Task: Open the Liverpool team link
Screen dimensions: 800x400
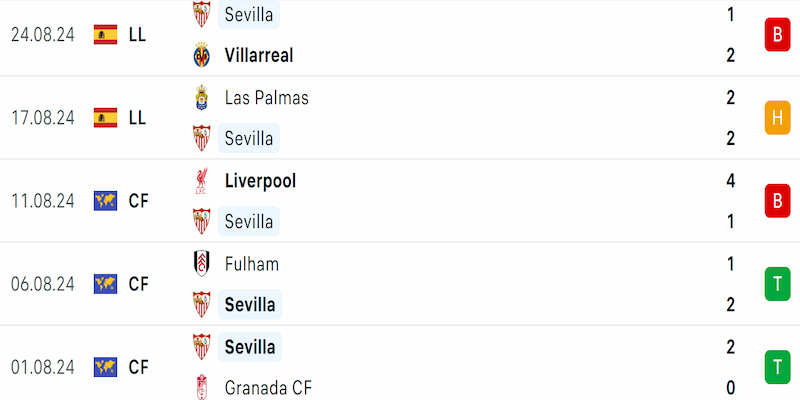Action: coord(260,181)
